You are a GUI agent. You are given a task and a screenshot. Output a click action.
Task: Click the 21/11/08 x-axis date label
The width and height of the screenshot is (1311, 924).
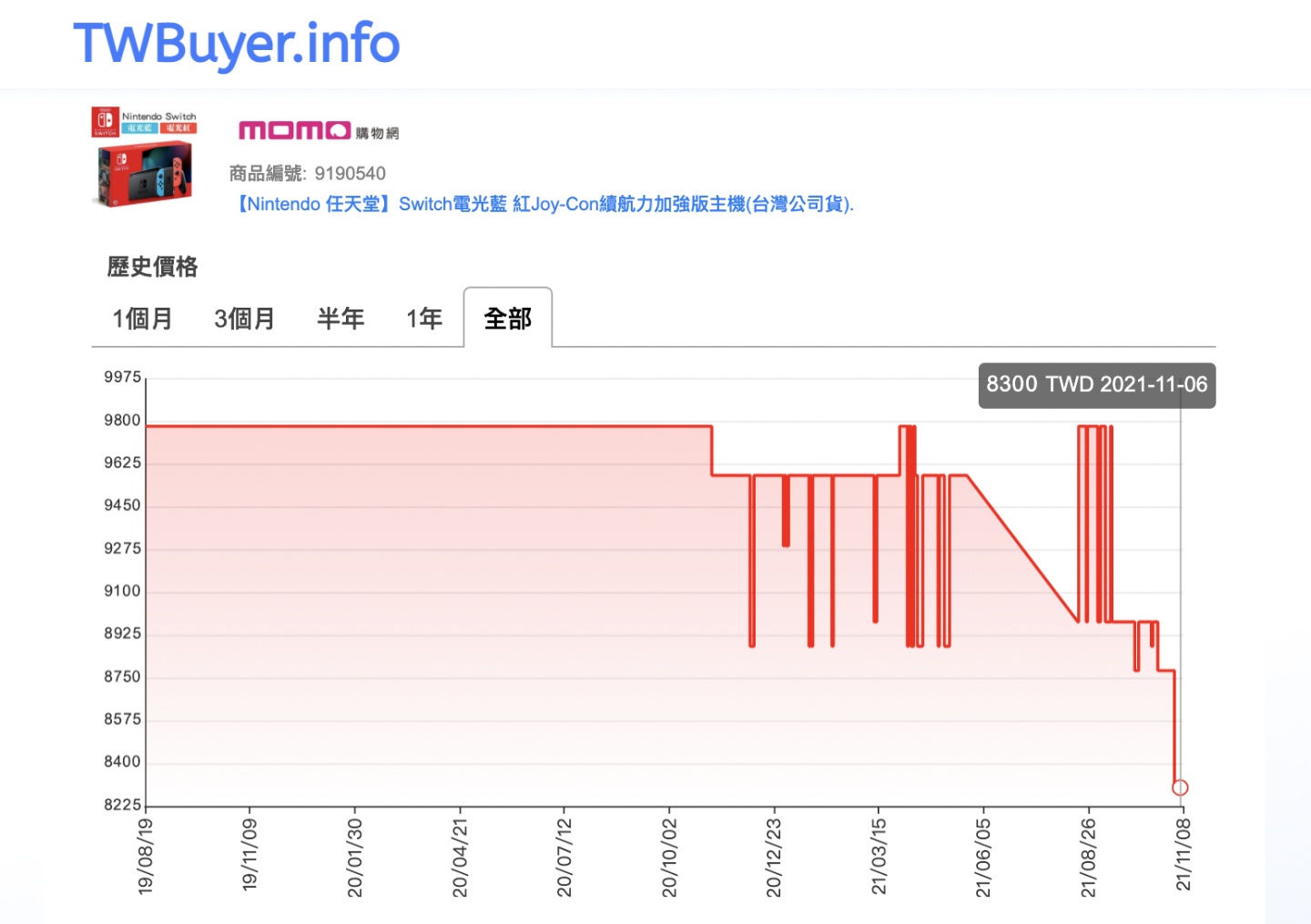[1181, 856]
